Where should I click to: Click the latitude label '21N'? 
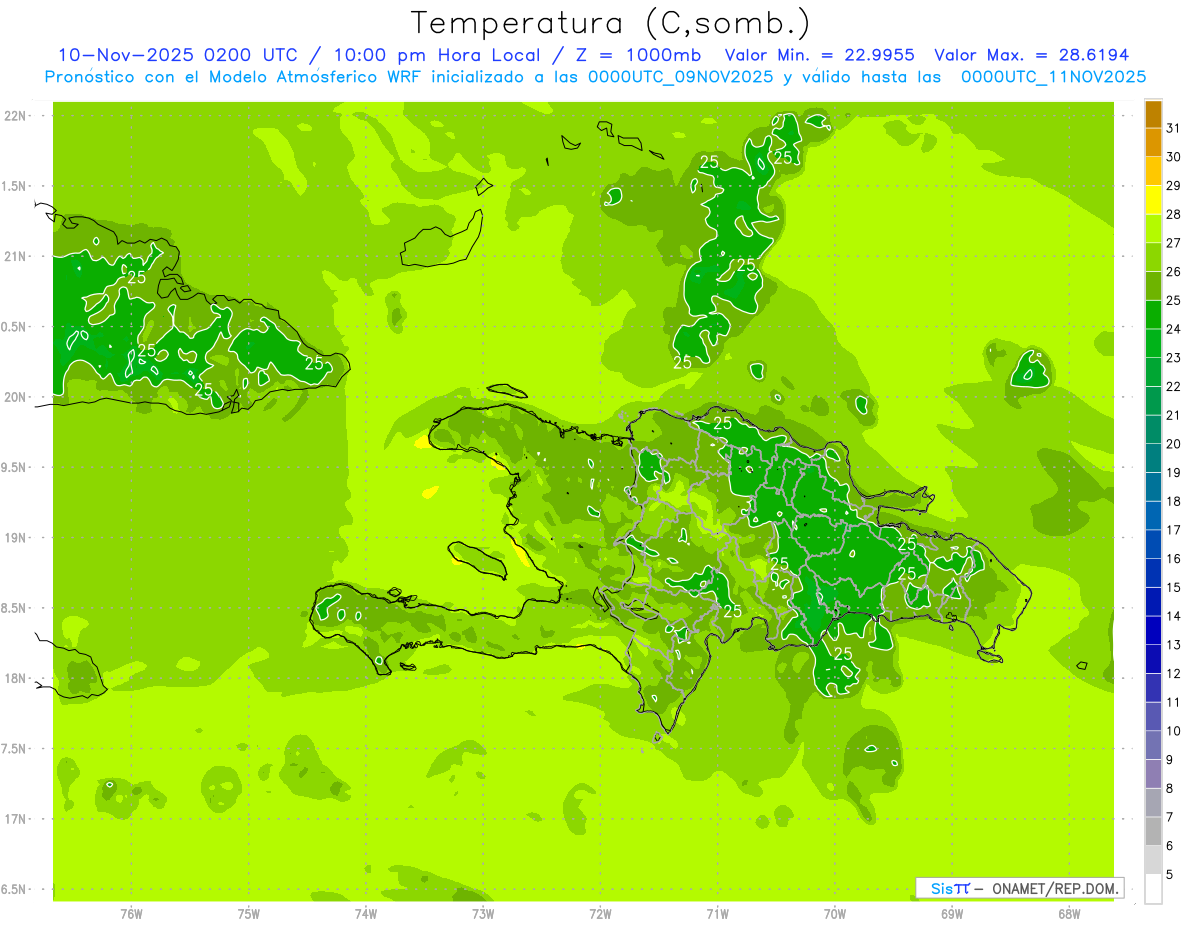point(17,256)
